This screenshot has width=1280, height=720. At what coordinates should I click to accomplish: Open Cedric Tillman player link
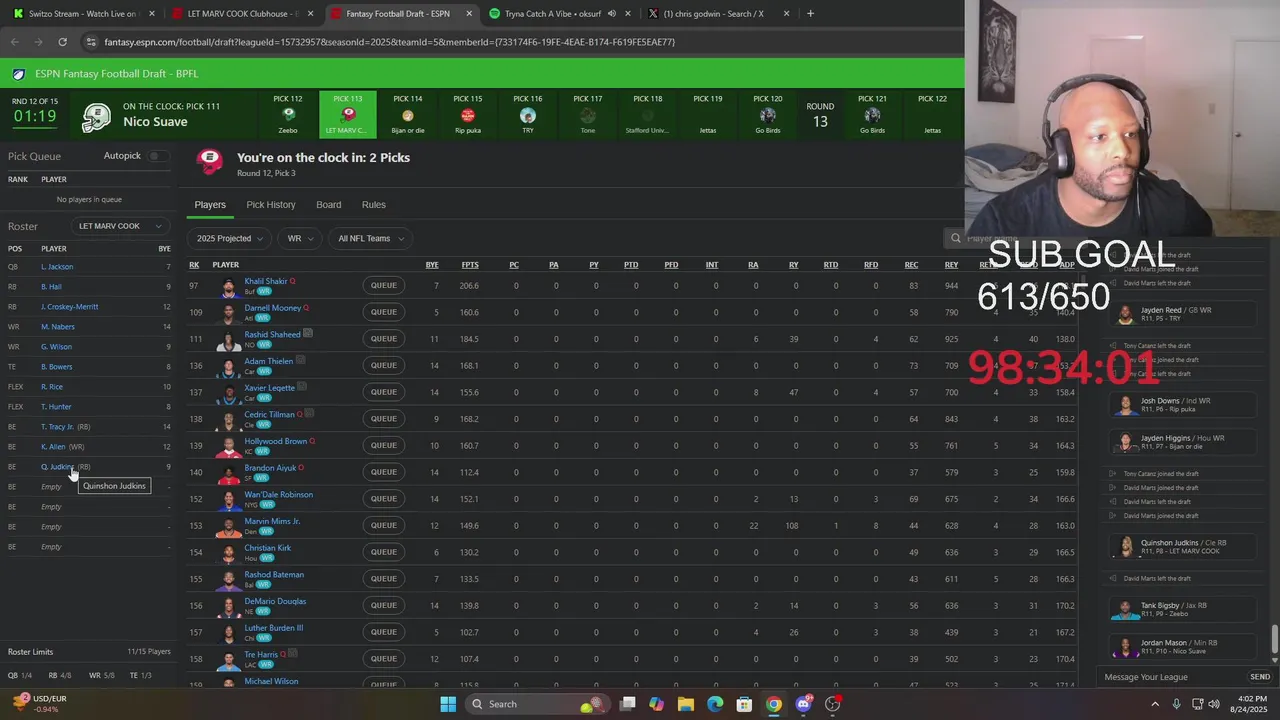coord(270,414)
